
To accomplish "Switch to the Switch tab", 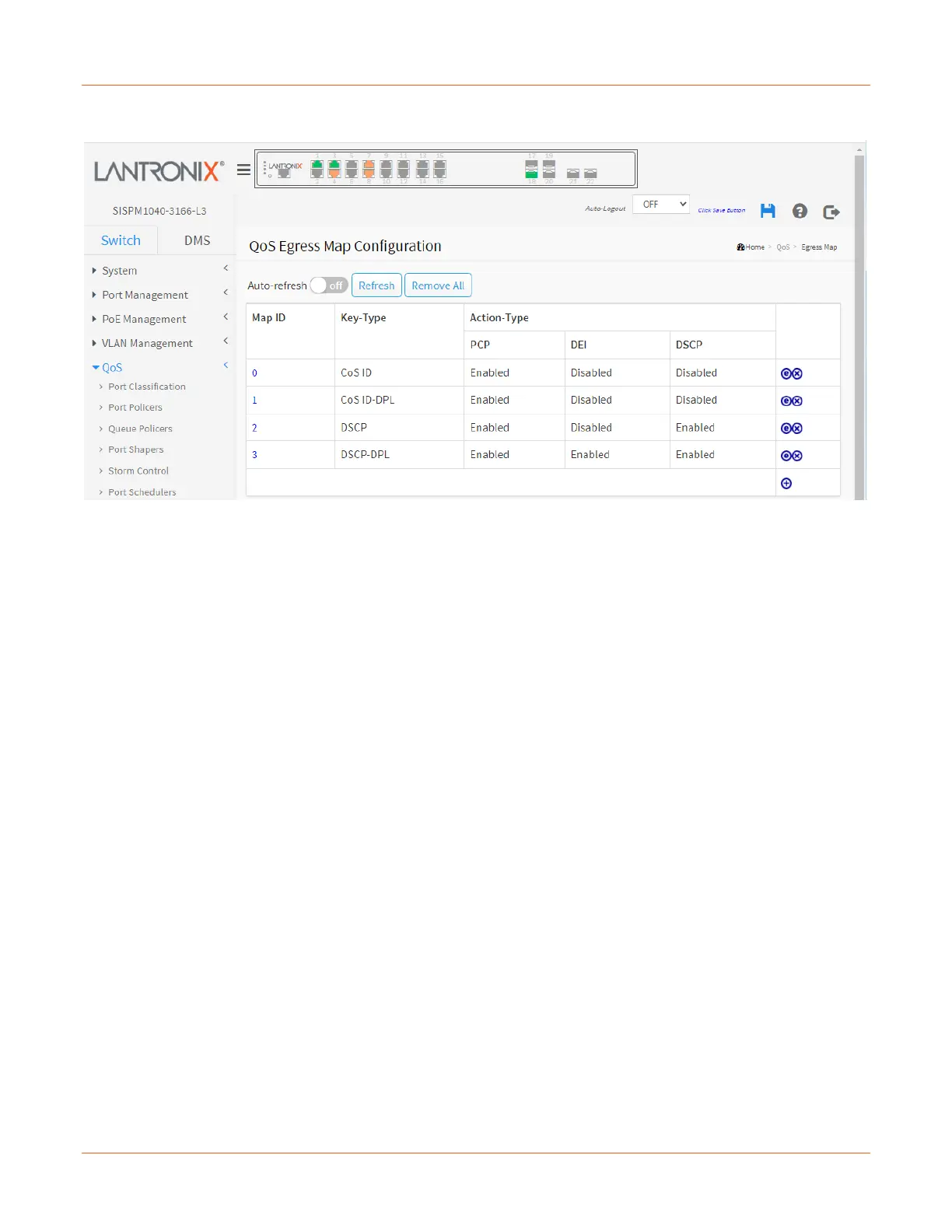I will (x=121, y=240).
